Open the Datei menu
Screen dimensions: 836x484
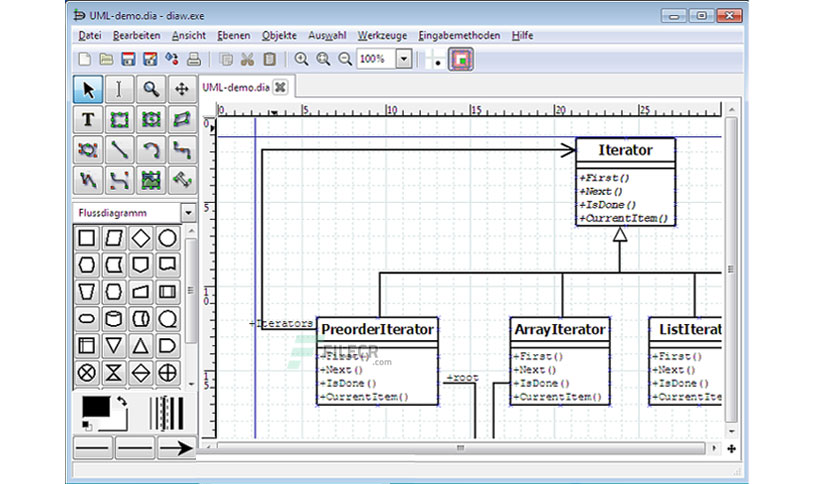click(90, 36)
